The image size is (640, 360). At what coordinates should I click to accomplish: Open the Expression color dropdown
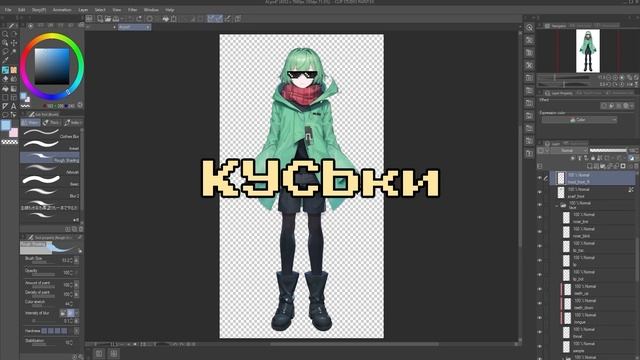pyautogui.click(x=579, y=120)
